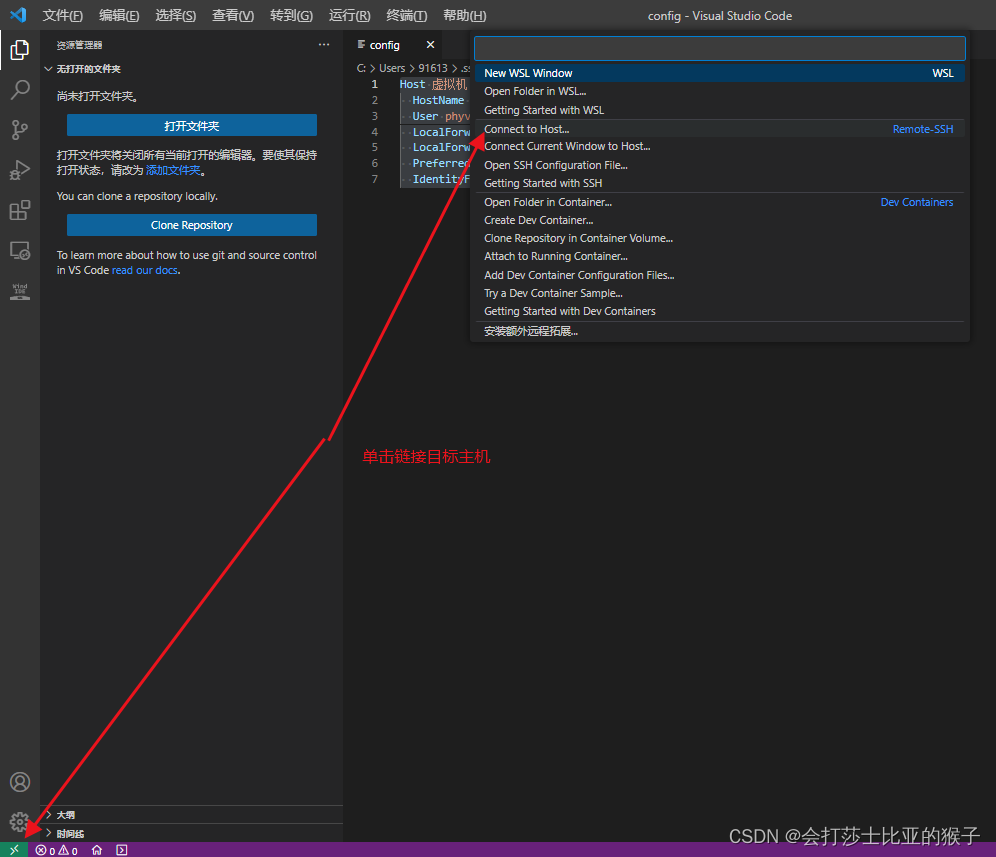Open the Source Control view
This screenshot has width=996, height=857.
click(x=20, y=130)
